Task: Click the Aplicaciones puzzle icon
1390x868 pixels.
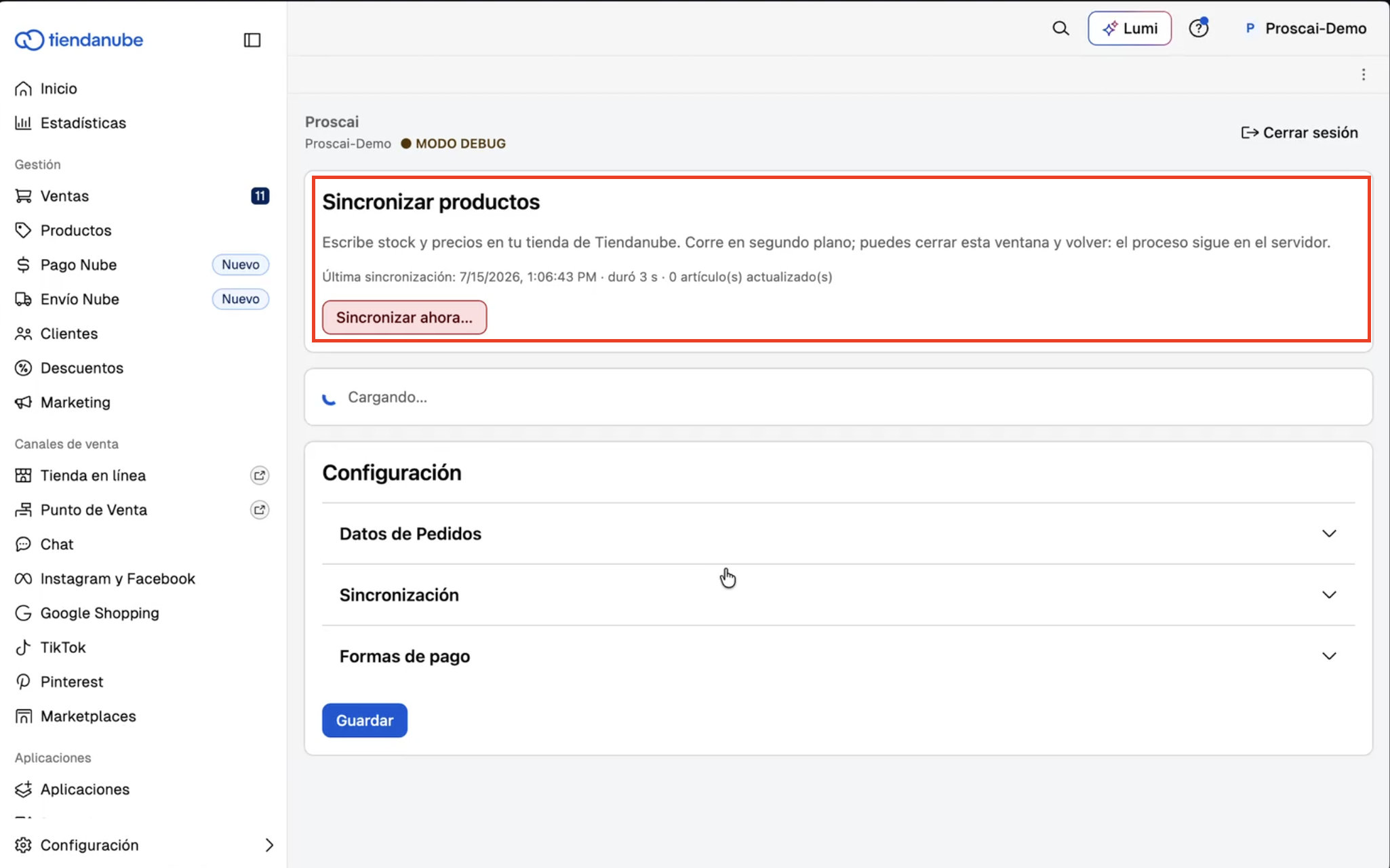Action: (x=24, y=789)
